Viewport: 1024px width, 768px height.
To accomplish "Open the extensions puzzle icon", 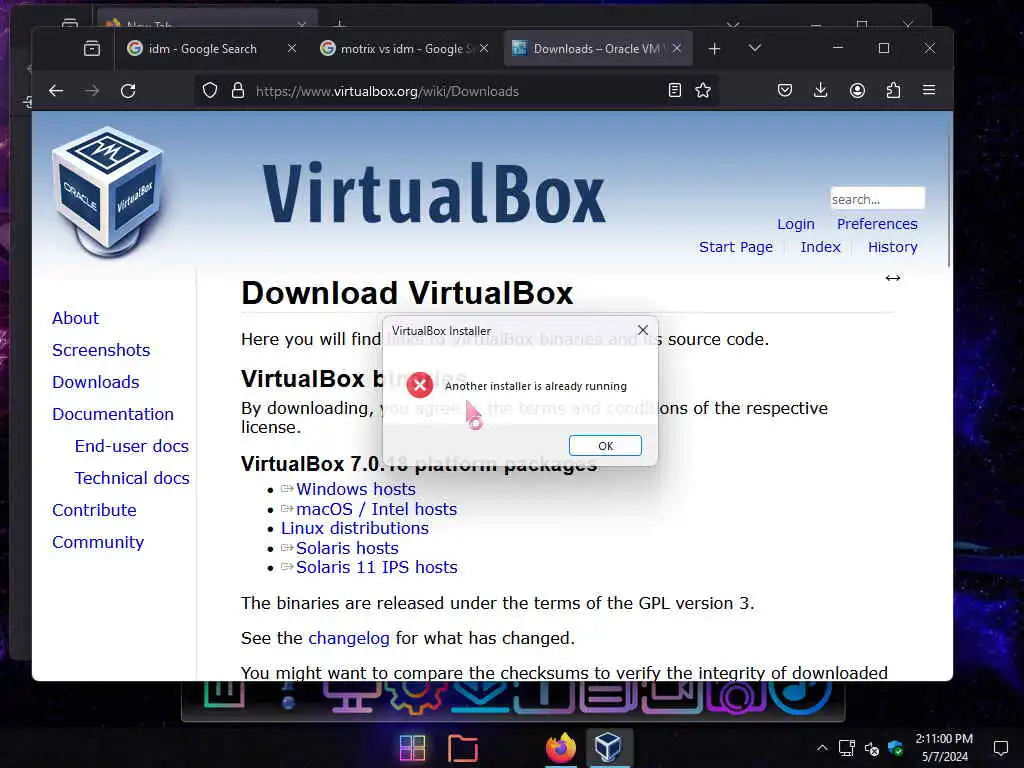I will (893, 91).
